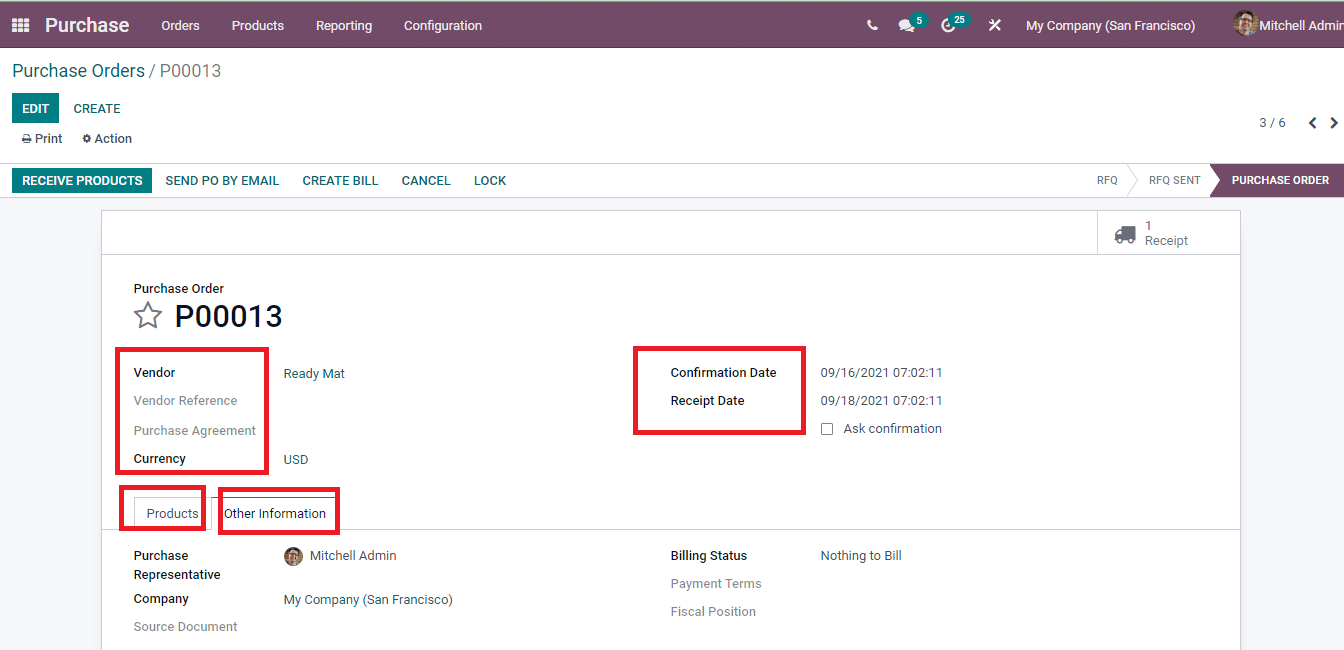The height and width of the screenshot is (650, 1344).
Task: Navigate to Purchase Orders breadcrumb
Action: coord(78,71)
